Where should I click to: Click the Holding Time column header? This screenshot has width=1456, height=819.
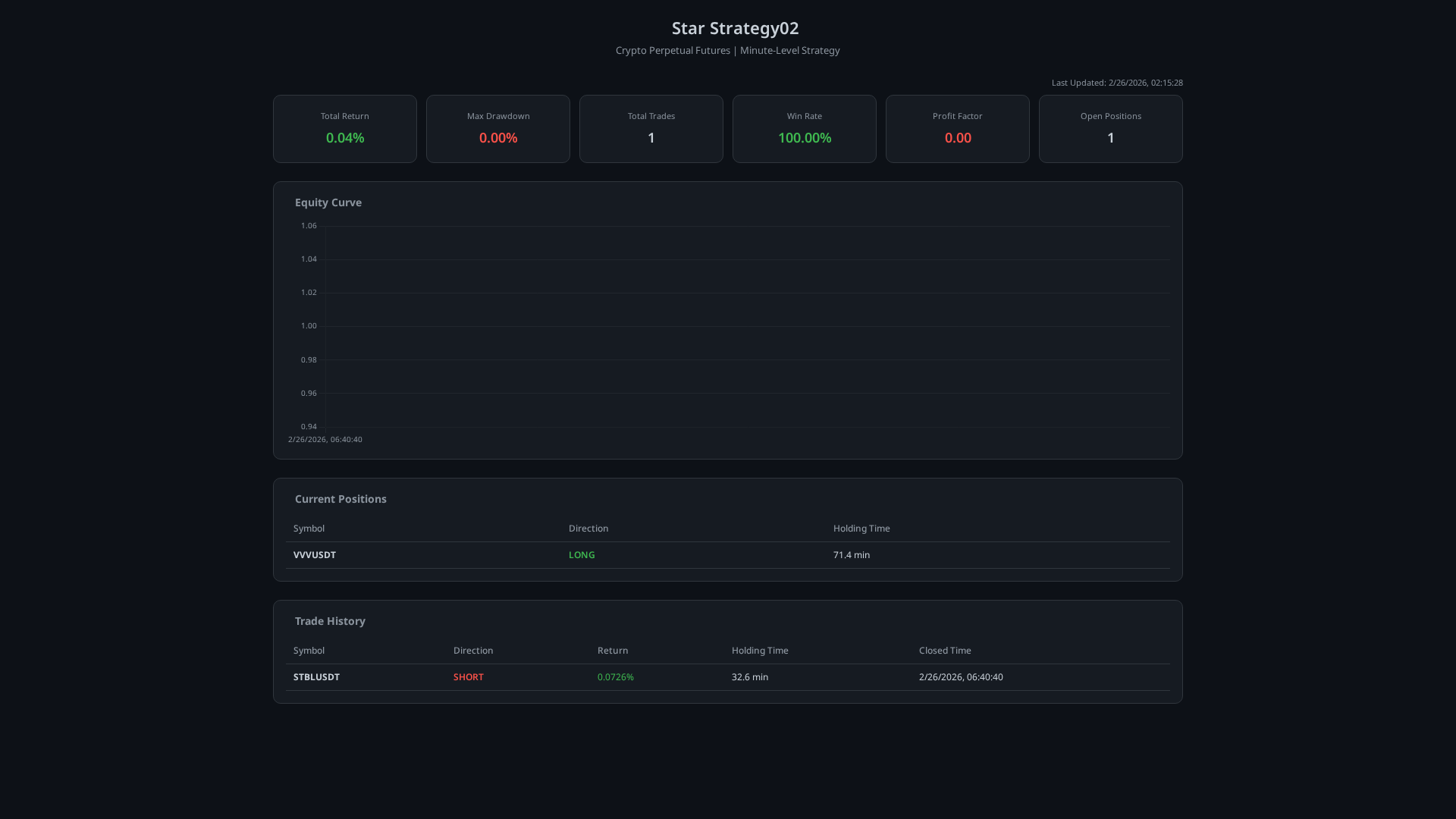click(x=759, y=650)
